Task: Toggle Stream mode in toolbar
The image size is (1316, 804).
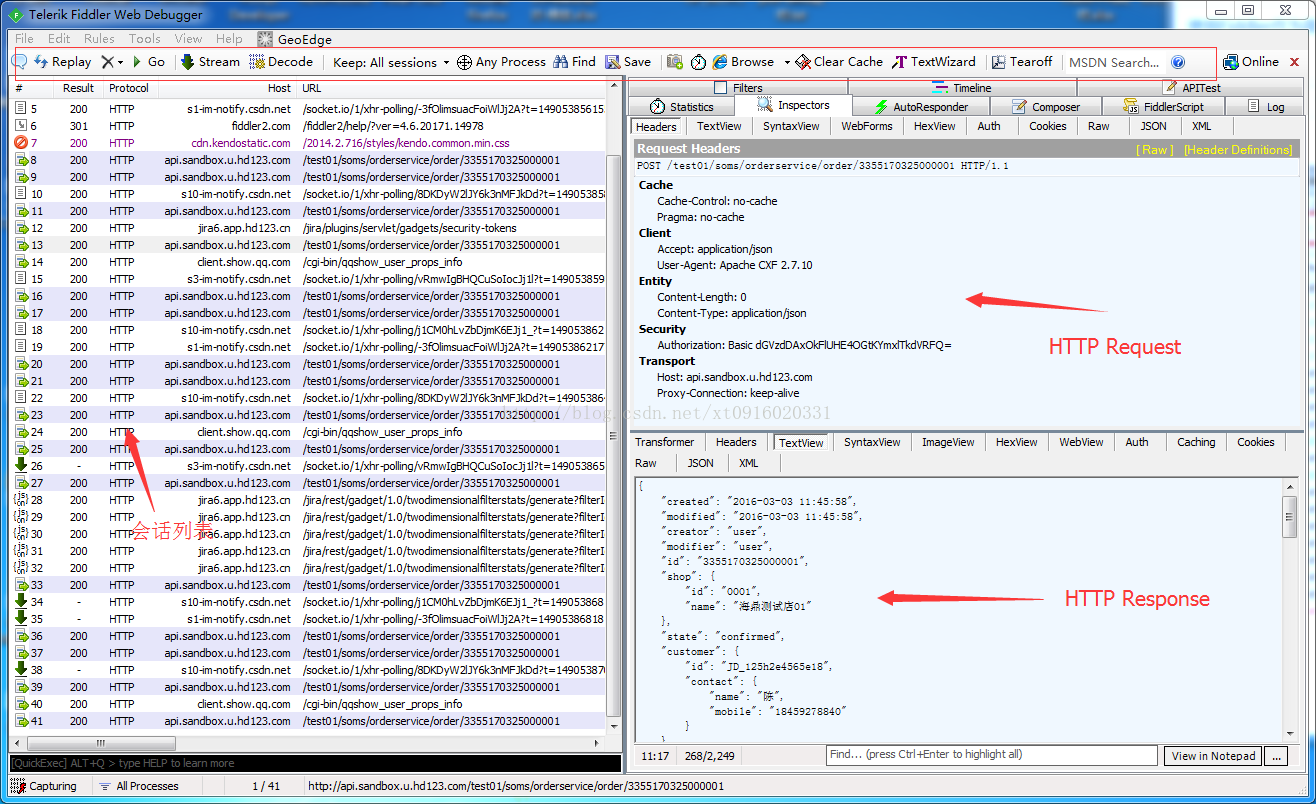Action: click(210, 62)
